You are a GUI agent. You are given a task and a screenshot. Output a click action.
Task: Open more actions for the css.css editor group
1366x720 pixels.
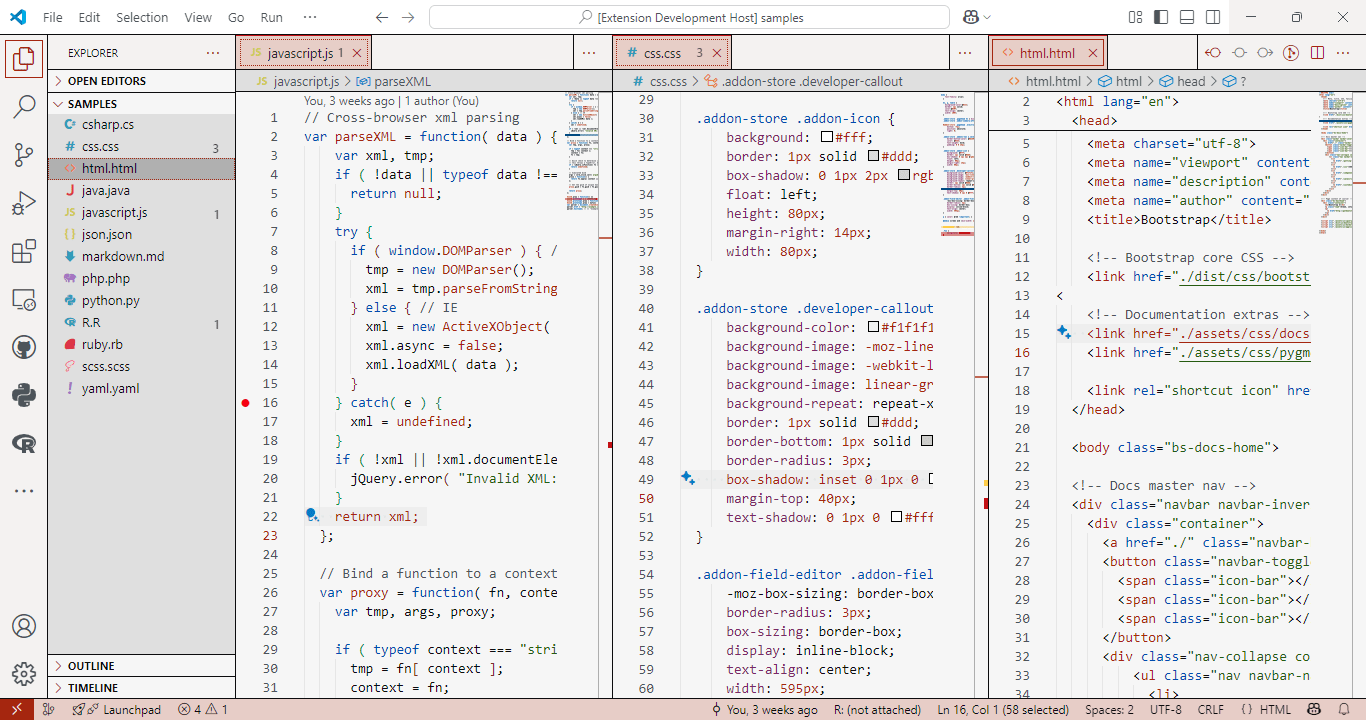coord(965,53)
